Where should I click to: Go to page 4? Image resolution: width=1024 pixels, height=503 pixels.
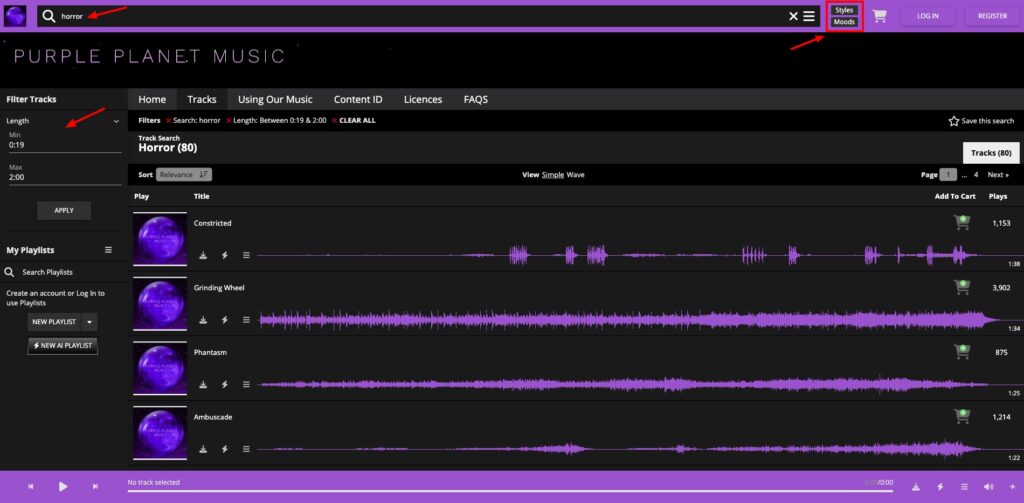pyautogui.click(x=976, y=174)
